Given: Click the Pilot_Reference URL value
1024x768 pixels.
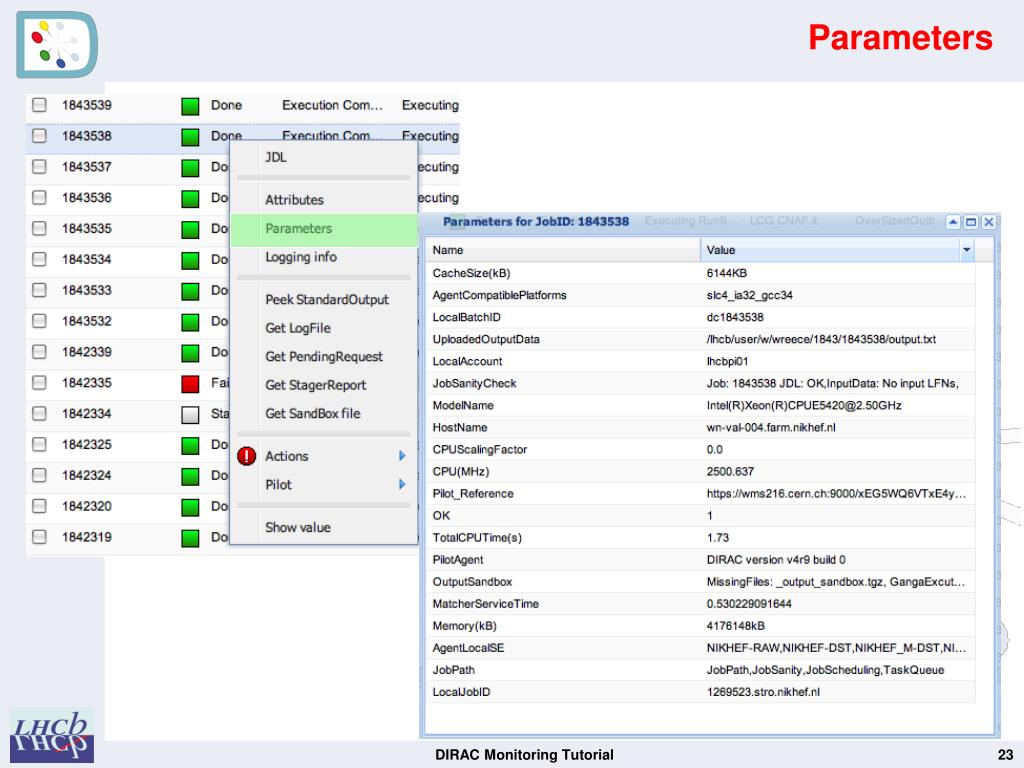Looking at the screenshot, I should tap(836, 494).
